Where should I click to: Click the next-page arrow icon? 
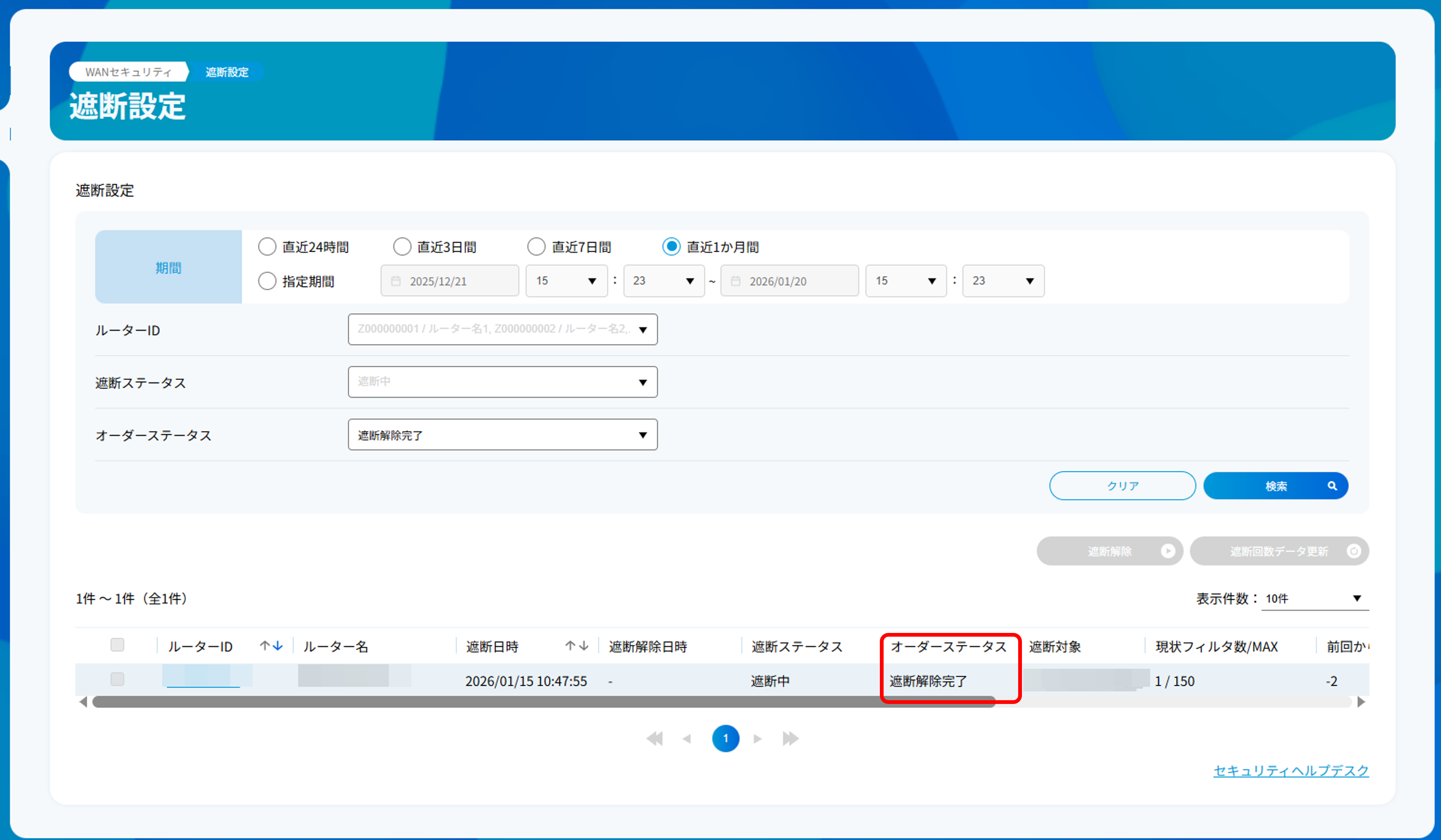[758, 739]
